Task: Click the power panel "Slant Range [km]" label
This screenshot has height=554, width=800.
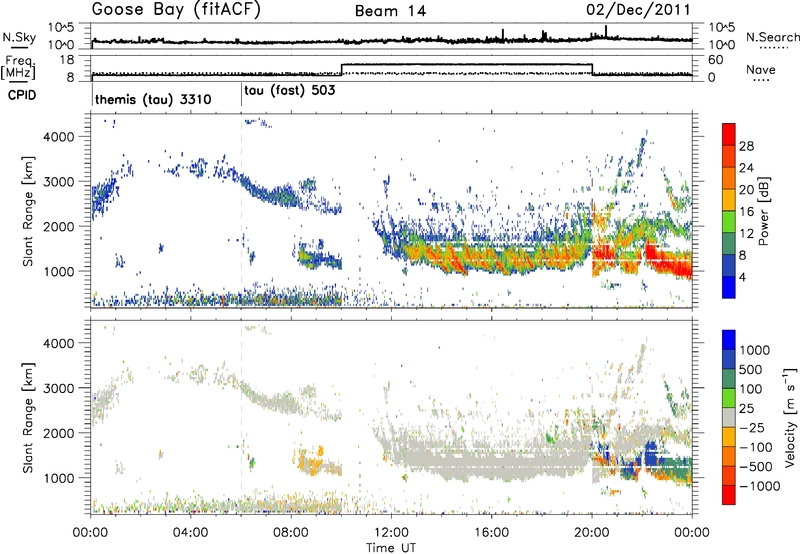Action: [28, 211]
